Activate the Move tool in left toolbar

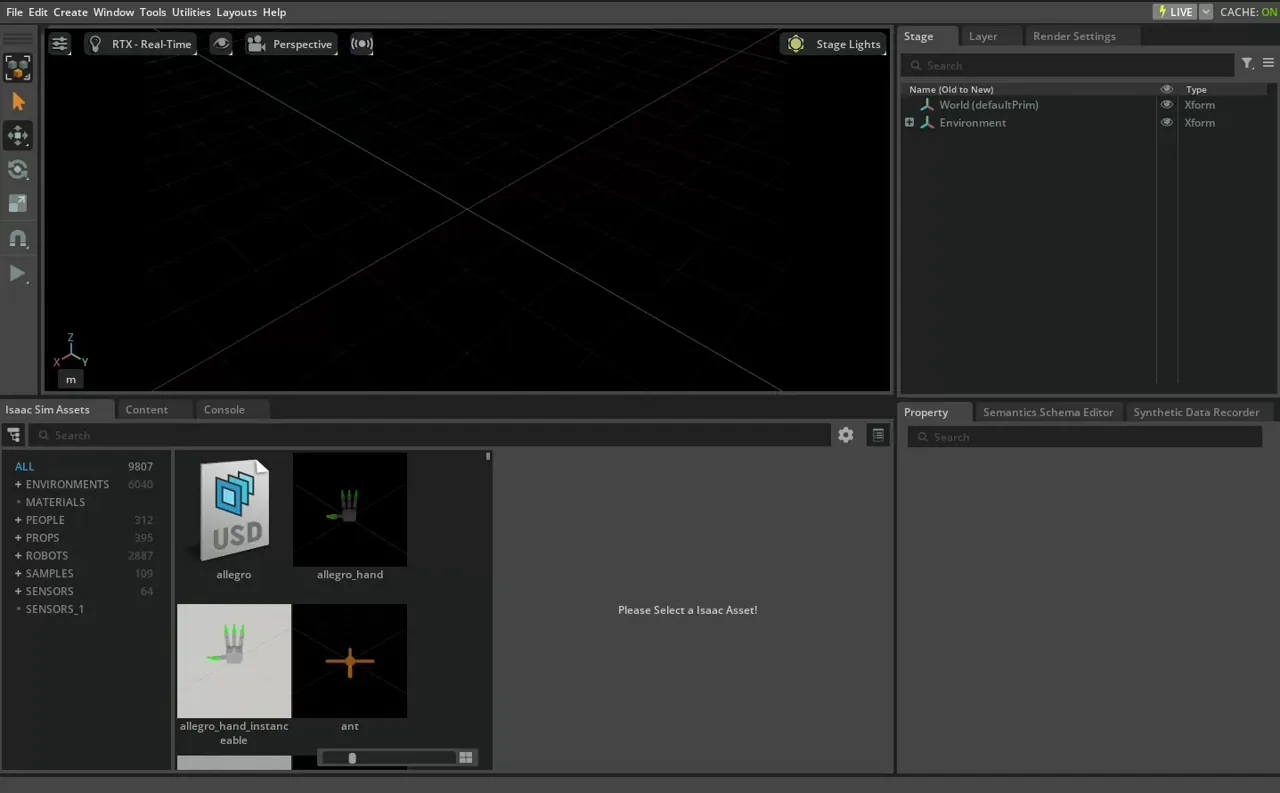coord(18,136)
